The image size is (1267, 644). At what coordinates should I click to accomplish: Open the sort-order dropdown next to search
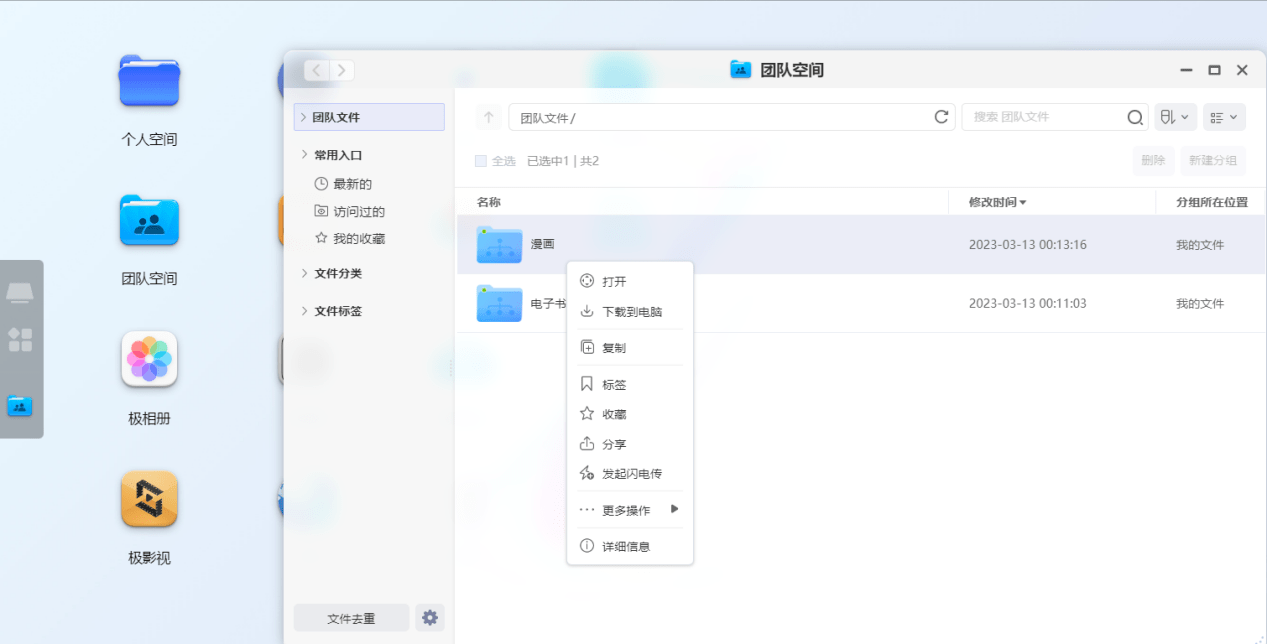pos(1175,117)
